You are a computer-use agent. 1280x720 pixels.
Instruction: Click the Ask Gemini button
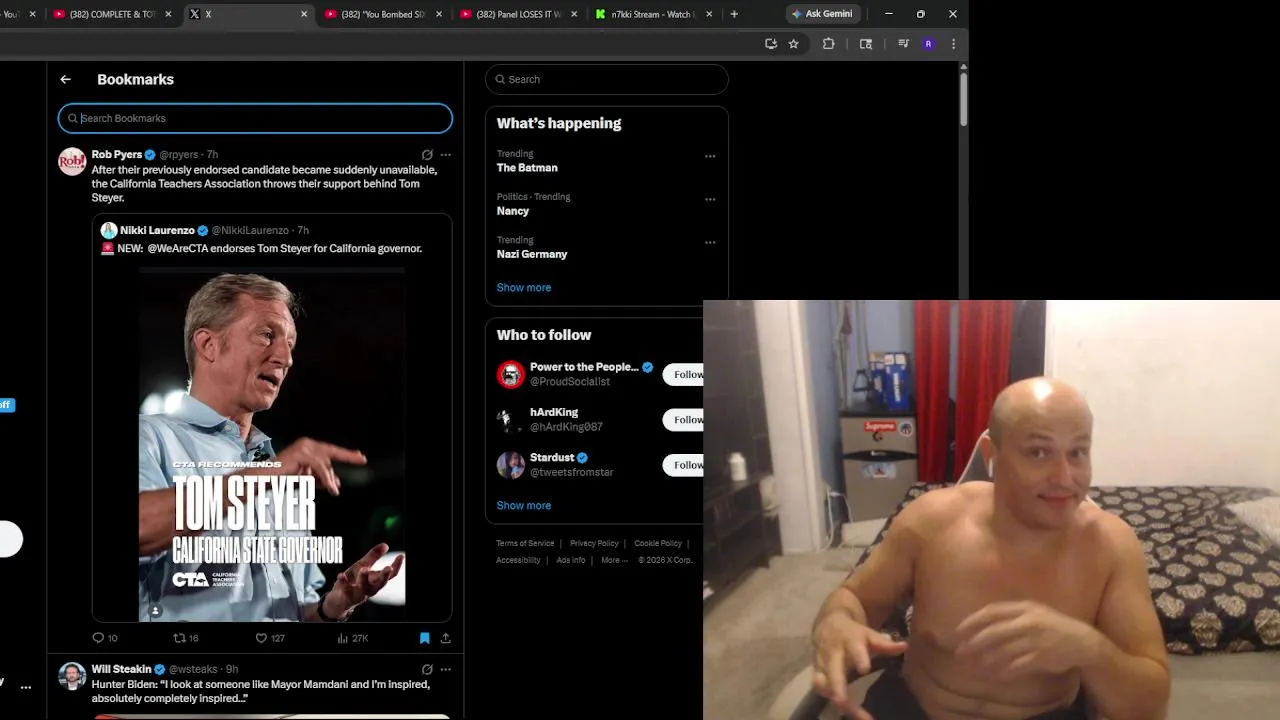tap(822, 14)
